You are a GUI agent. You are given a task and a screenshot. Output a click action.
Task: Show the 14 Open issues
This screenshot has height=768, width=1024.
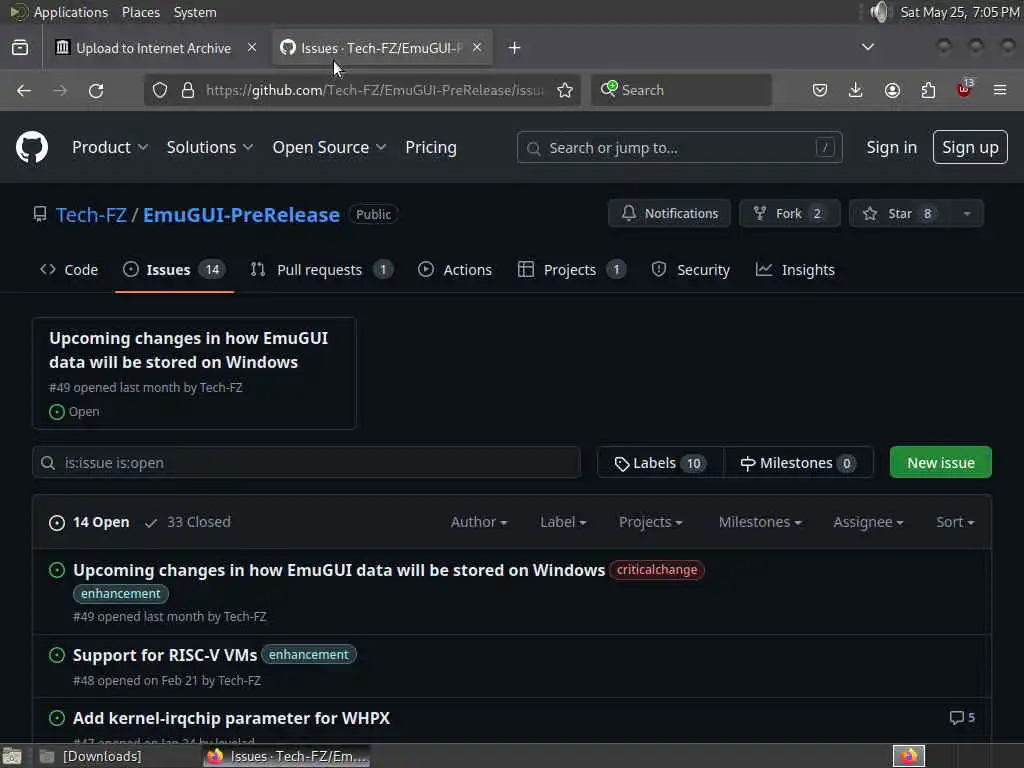(x=89, y=522)
